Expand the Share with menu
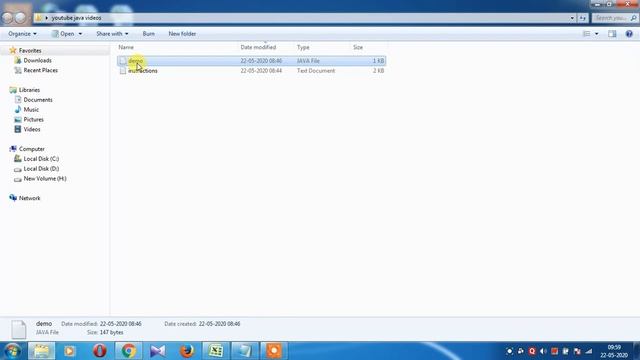 click(112, 34)
